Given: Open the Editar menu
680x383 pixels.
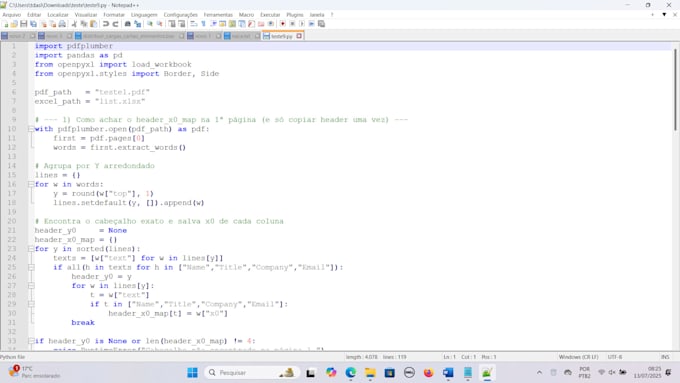Looking at the screenshot, I should coord(34,15).
